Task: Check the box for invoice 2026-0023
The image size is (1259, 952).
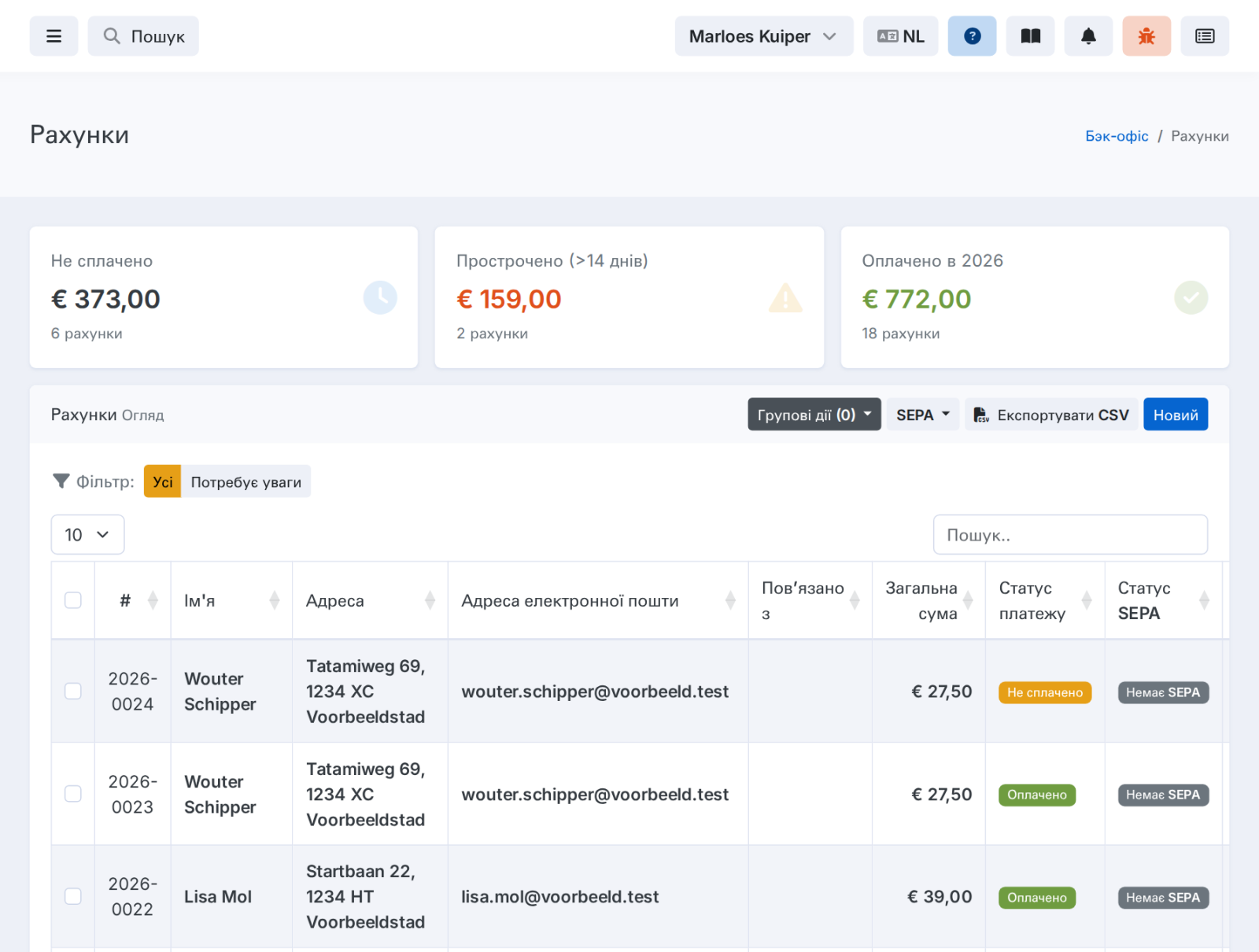Action: 73,794
